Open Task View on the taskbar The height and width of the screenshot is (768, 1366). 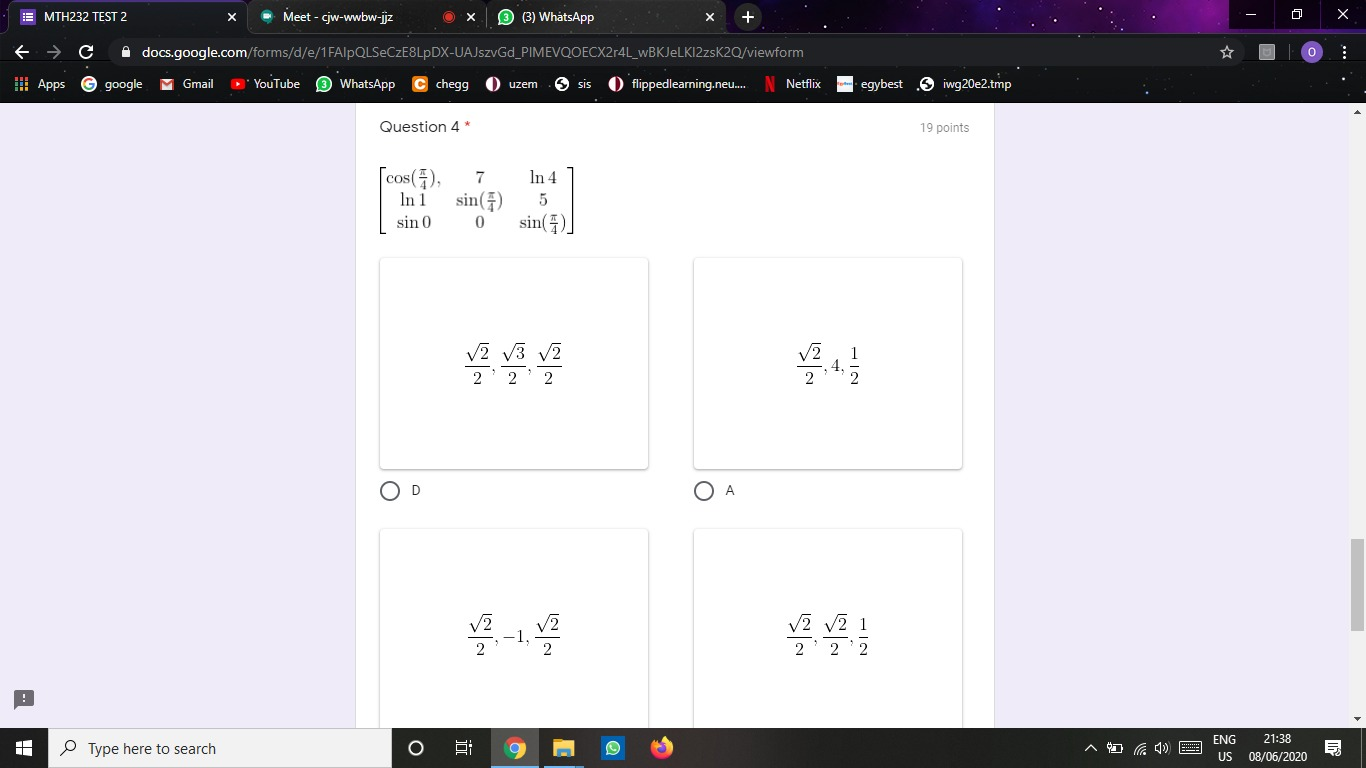(464, 748)
